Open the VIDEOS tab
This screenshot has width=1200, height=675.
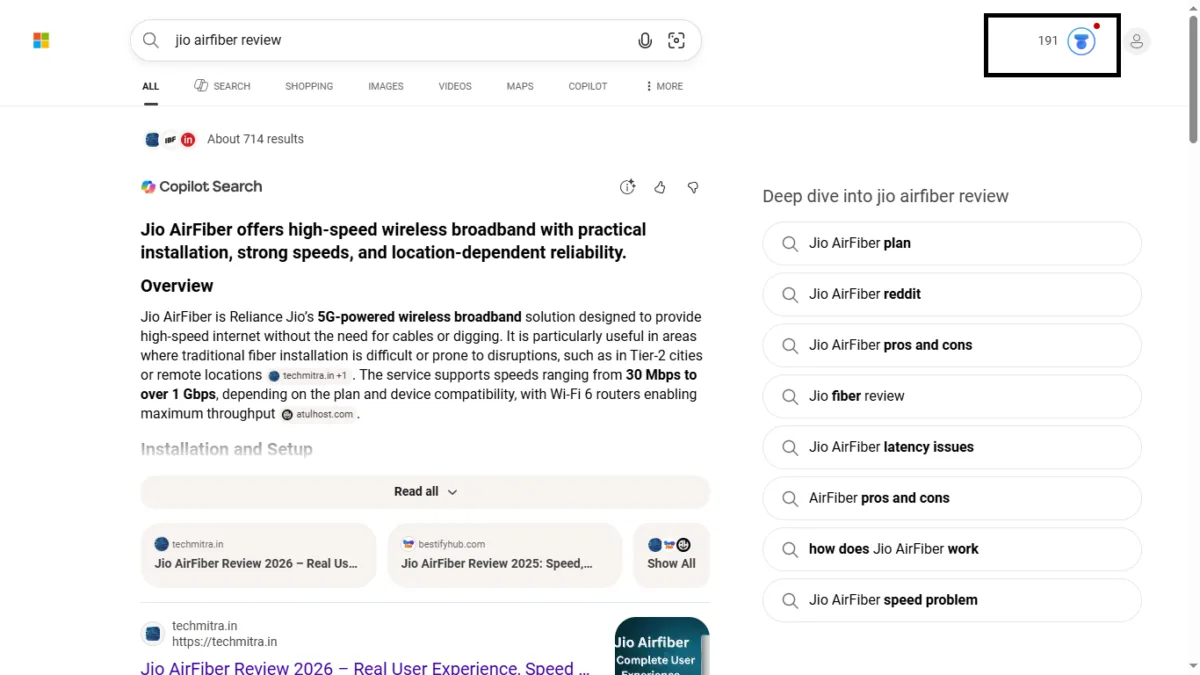(455, 86)
